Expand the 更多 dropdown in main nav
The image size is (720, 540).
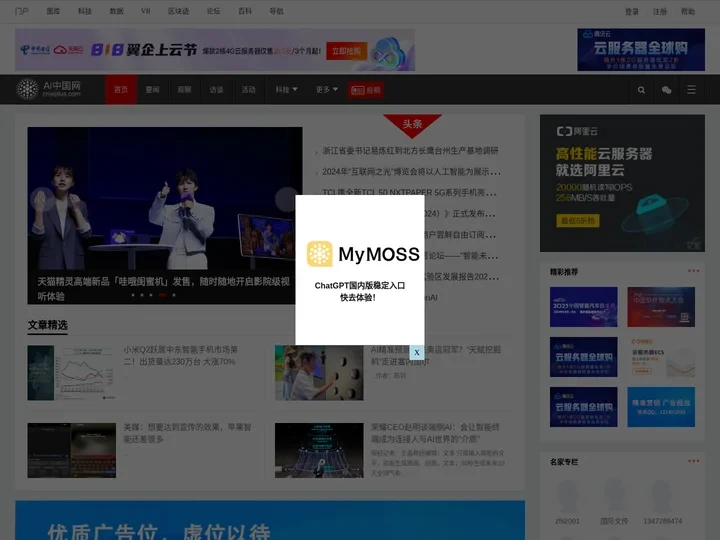click(x=326, y=90)
